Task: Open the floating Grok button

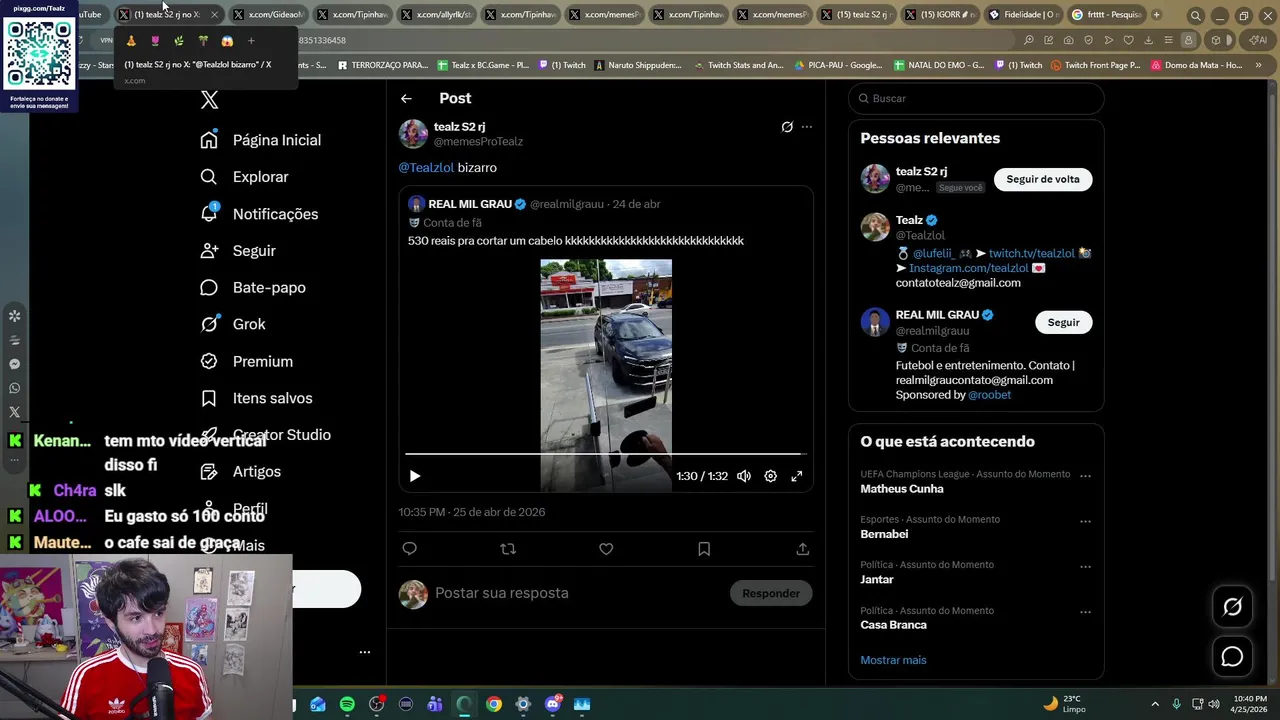Action: pyautogui.click(x=1232, y=606)
